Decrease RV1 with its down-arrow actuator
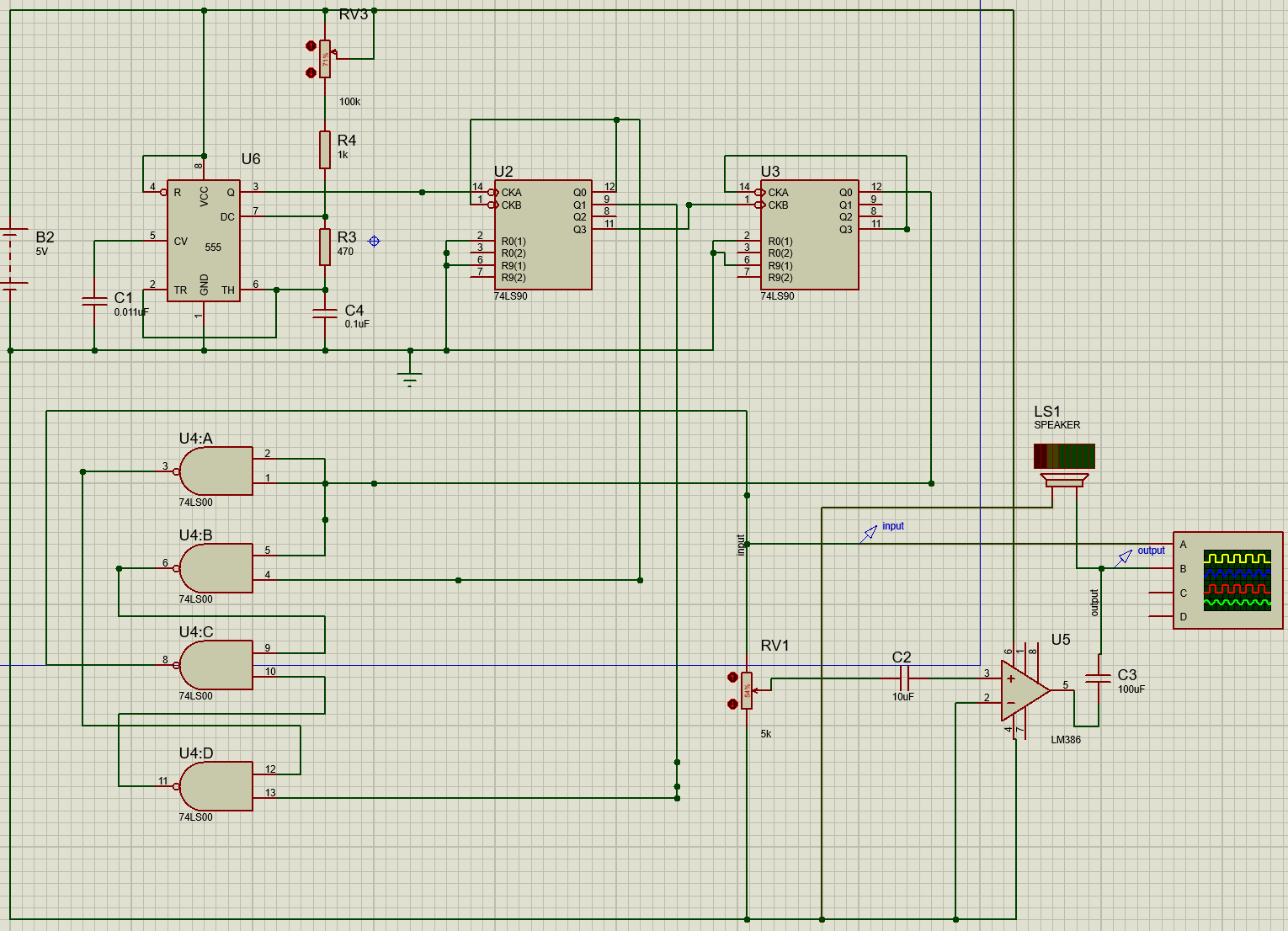 [x=732, y=704]
